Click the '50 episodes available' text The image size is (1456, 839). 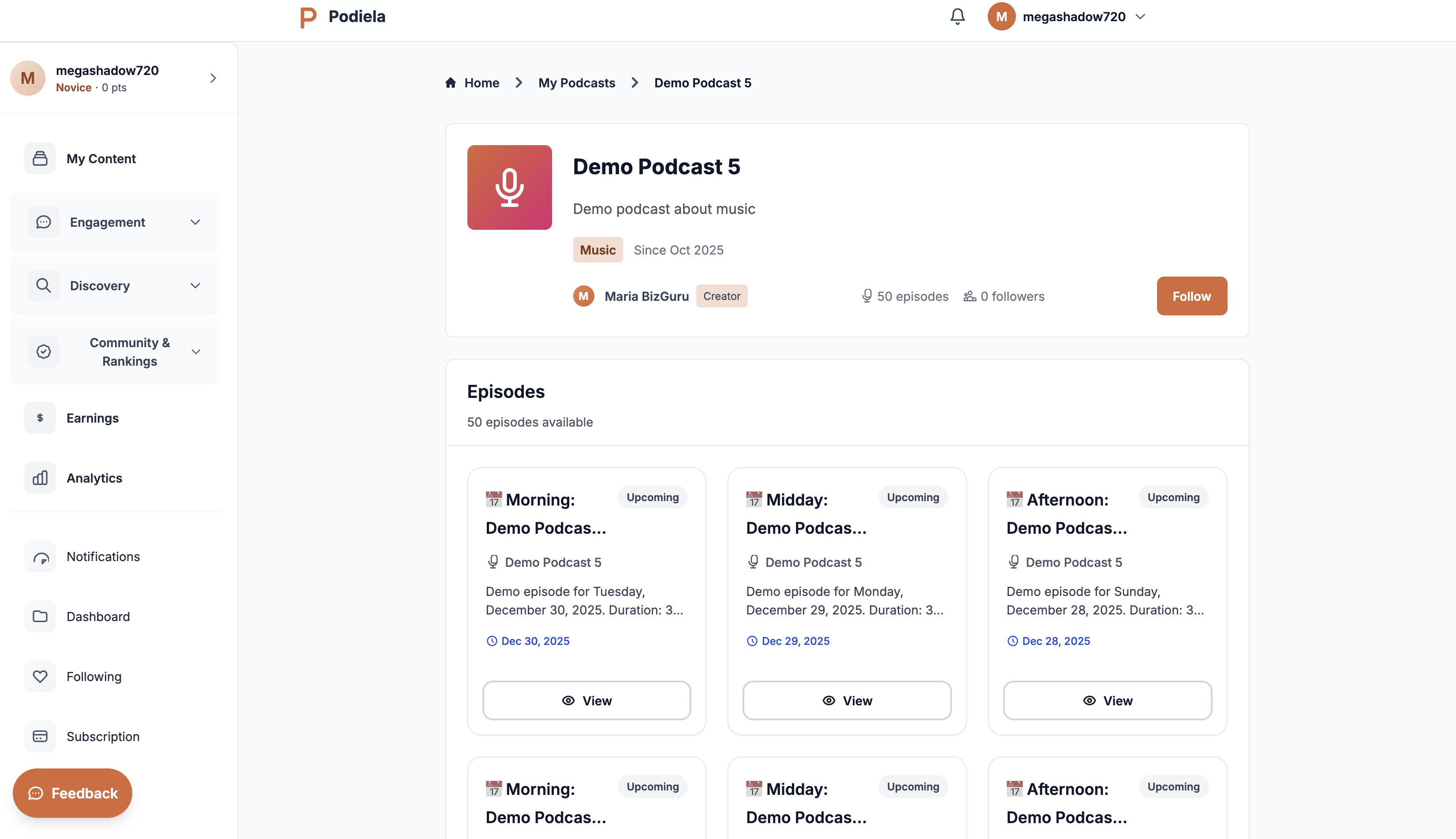[530, 422]
